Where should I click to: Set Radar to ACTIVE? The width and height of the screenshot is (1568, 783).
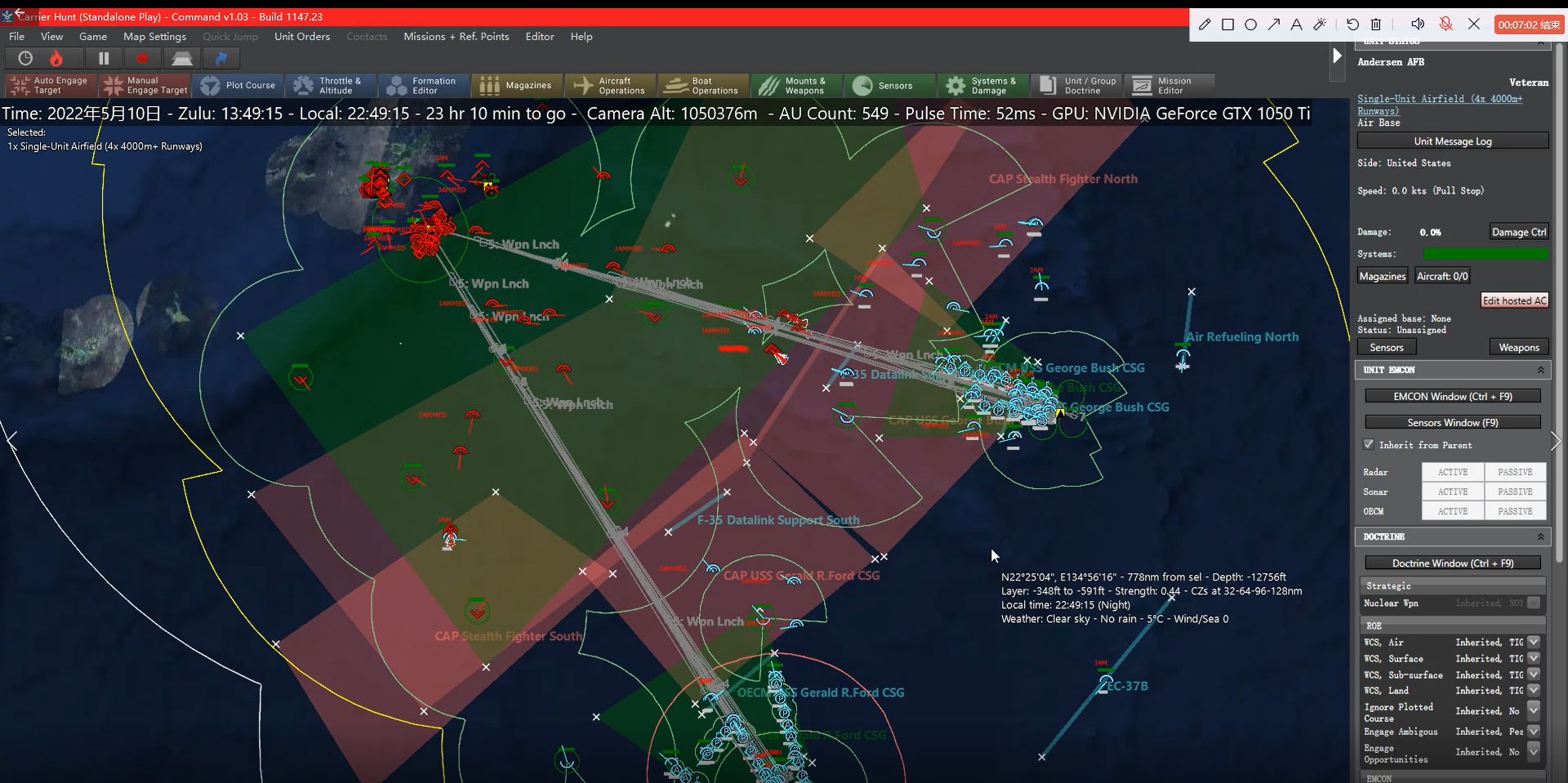[1453, 472]
